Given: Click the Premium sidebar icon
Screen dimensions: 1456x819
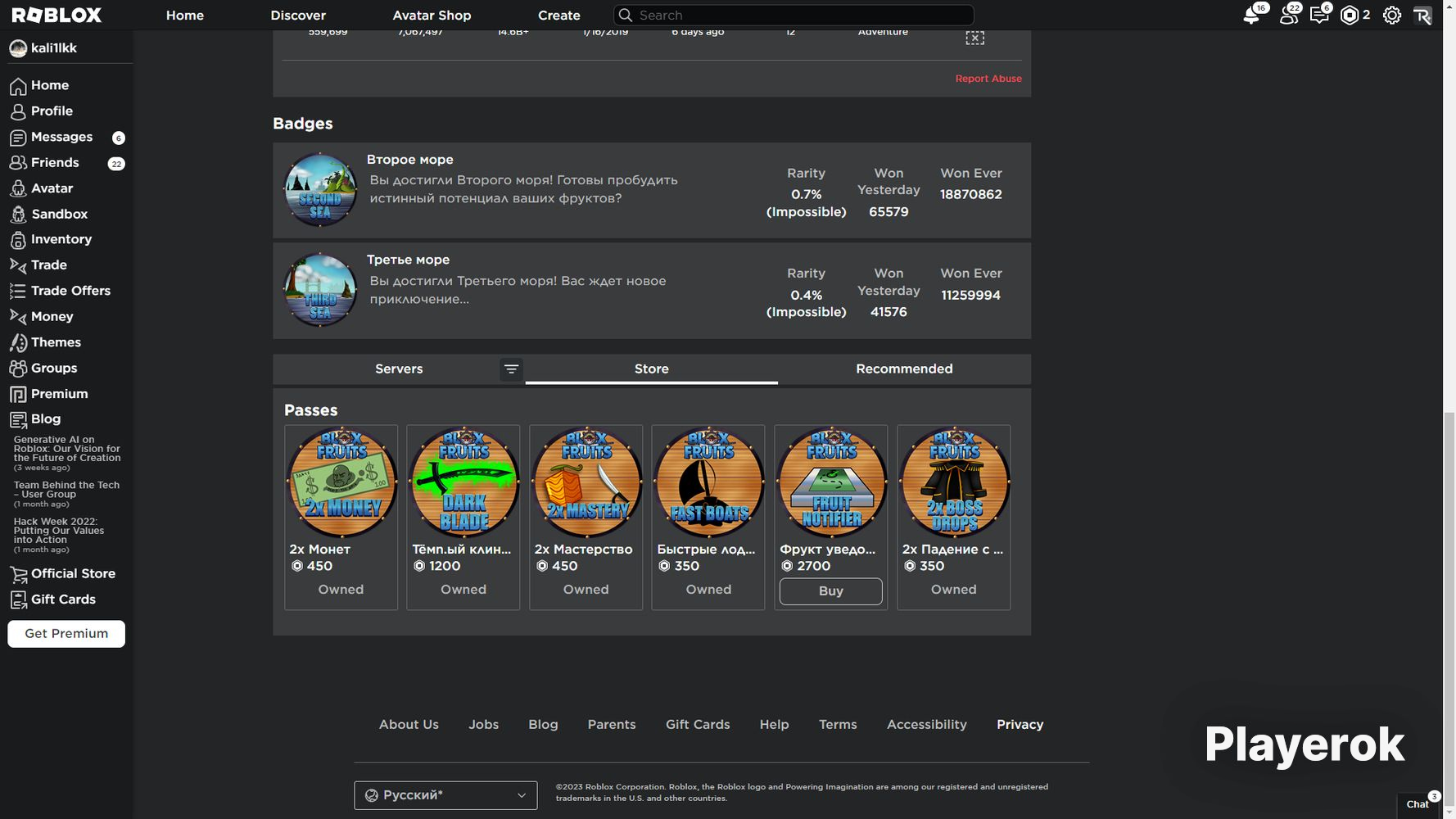Looking at the screenshot, I should (x=18, y=394).
